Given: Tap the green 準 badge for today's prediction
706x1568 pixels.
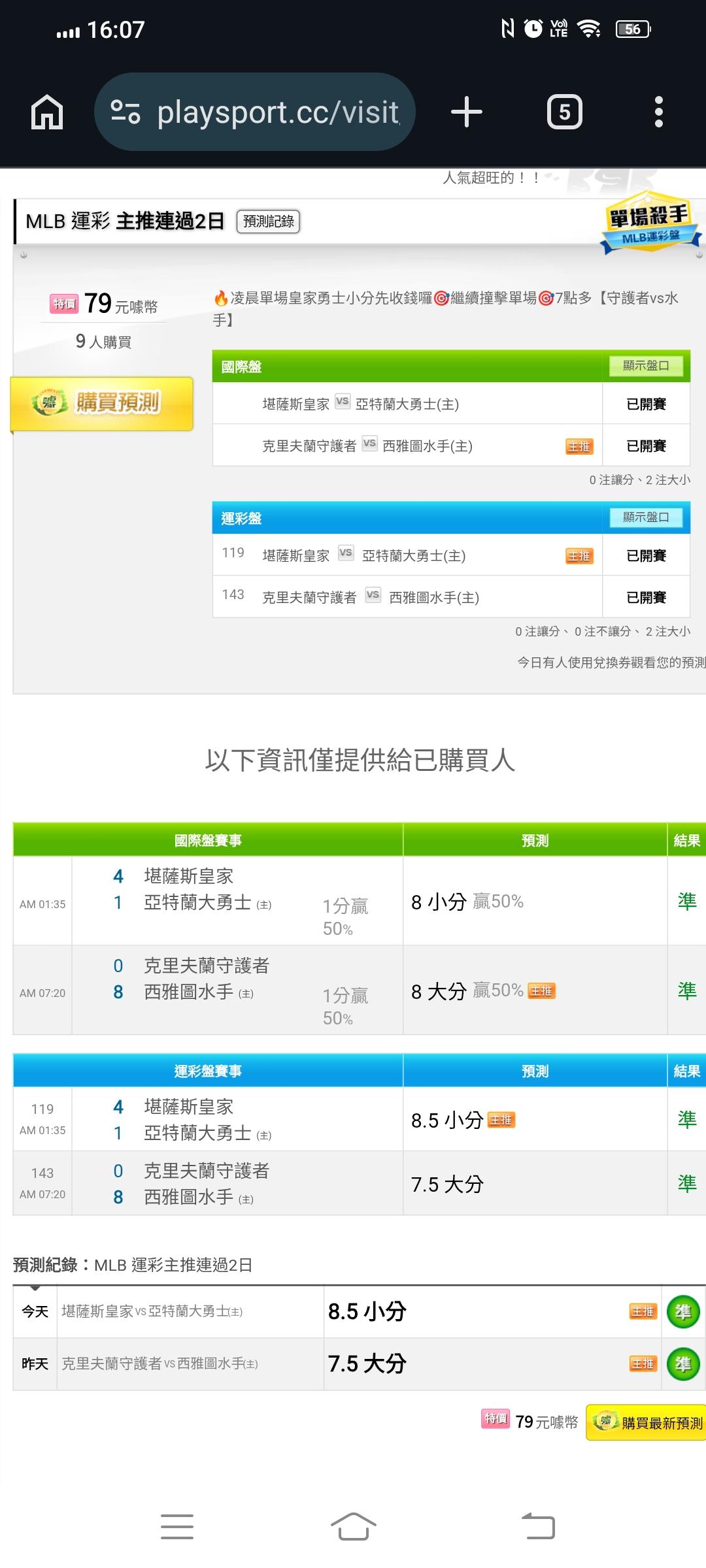Looking at the screenshot, I should coord(683,1311).
